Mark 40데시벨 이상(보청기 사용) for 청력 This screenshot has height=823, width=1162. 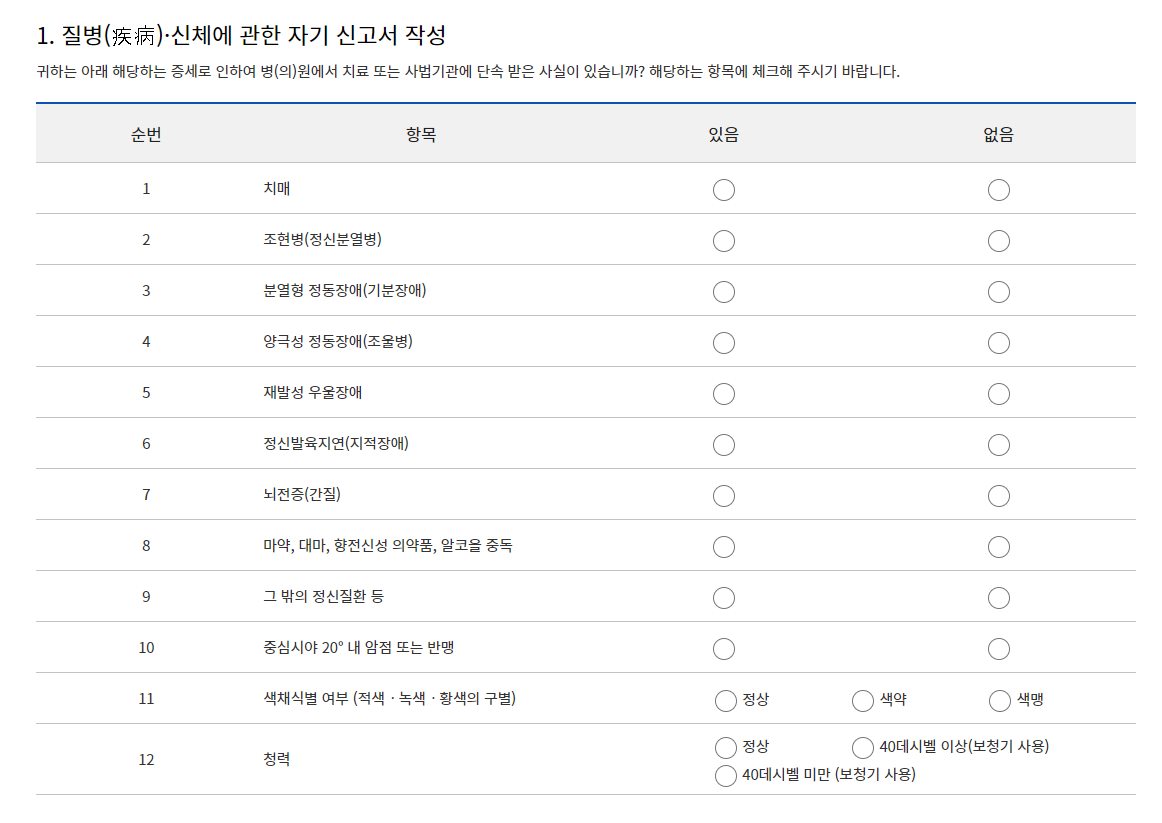click(861, 746)
